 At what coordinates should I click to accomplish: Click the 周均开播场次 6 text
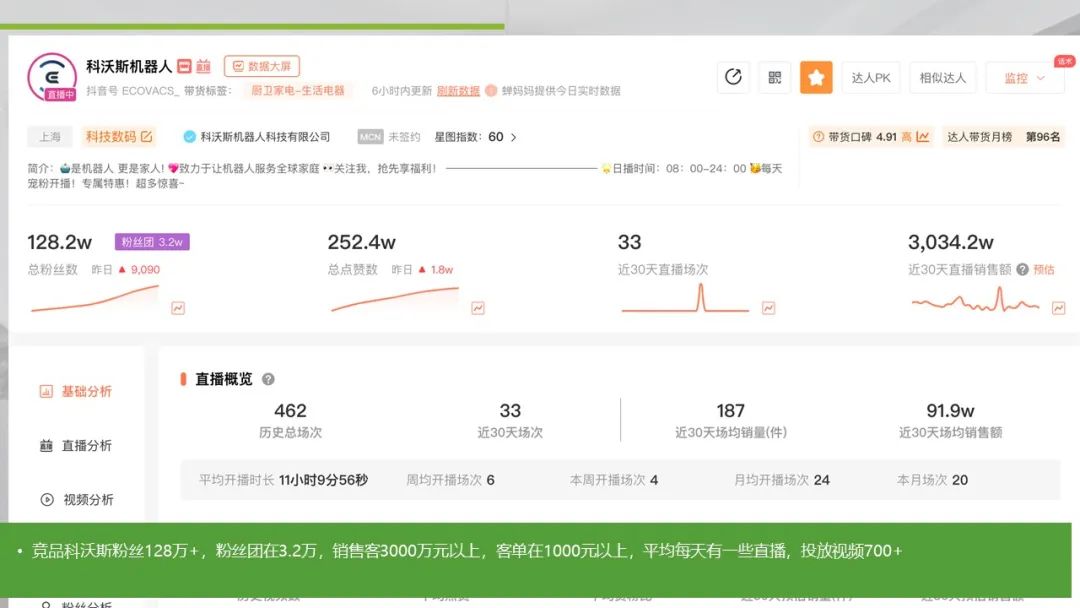[x=450, y=480]
